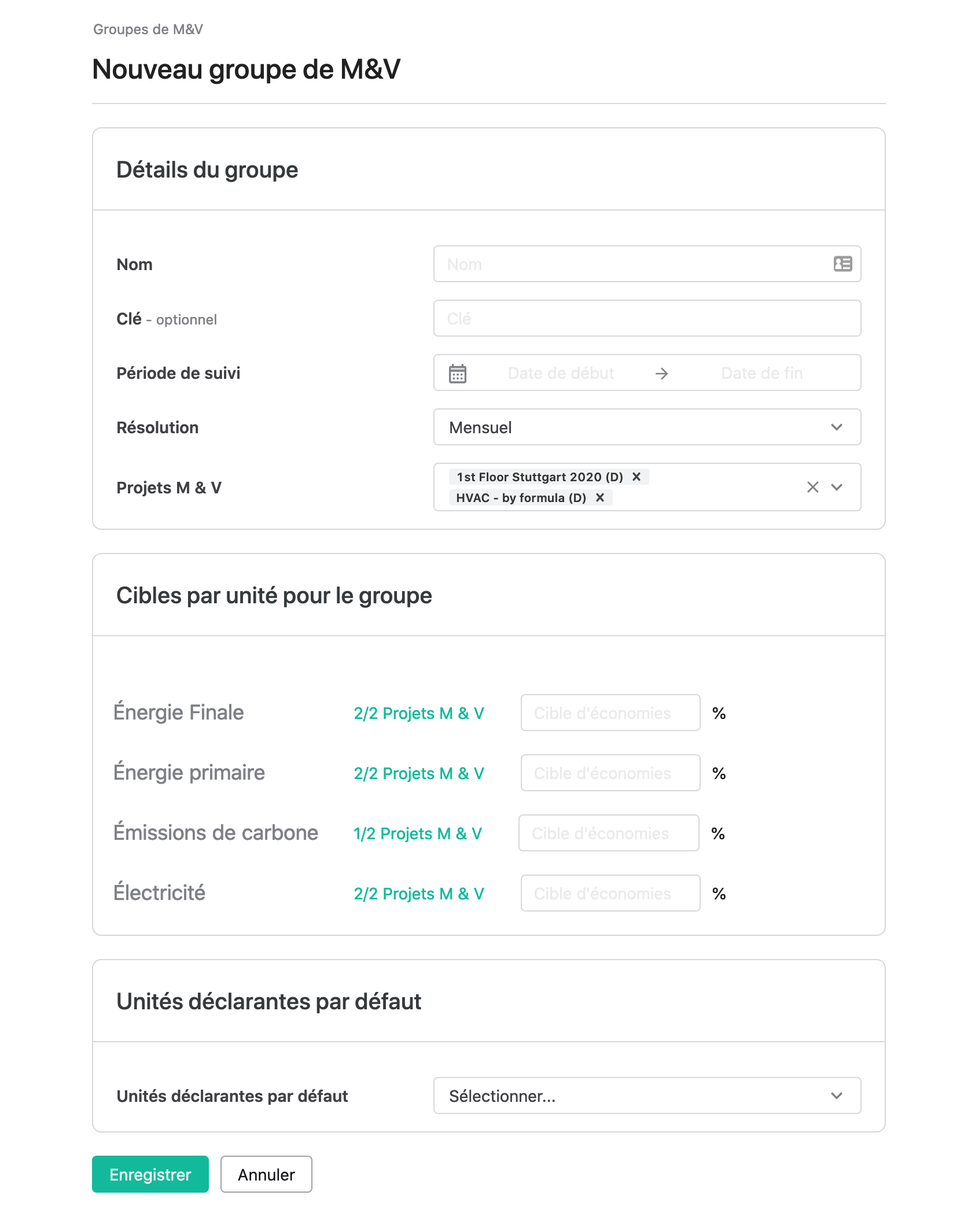
Task: Expand the Projets M & V dropdown chevron
Action: coord(837,487)
